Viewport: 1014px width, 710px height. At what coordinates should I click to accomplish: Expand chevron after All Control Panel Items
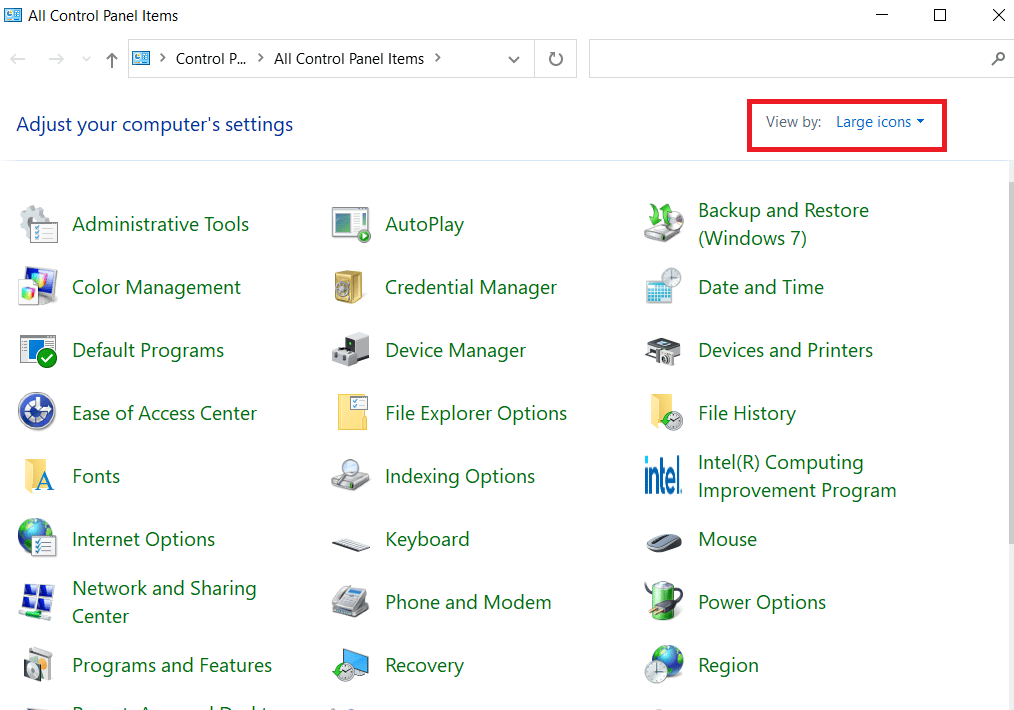pyautogui.click(x=438, y=58)
